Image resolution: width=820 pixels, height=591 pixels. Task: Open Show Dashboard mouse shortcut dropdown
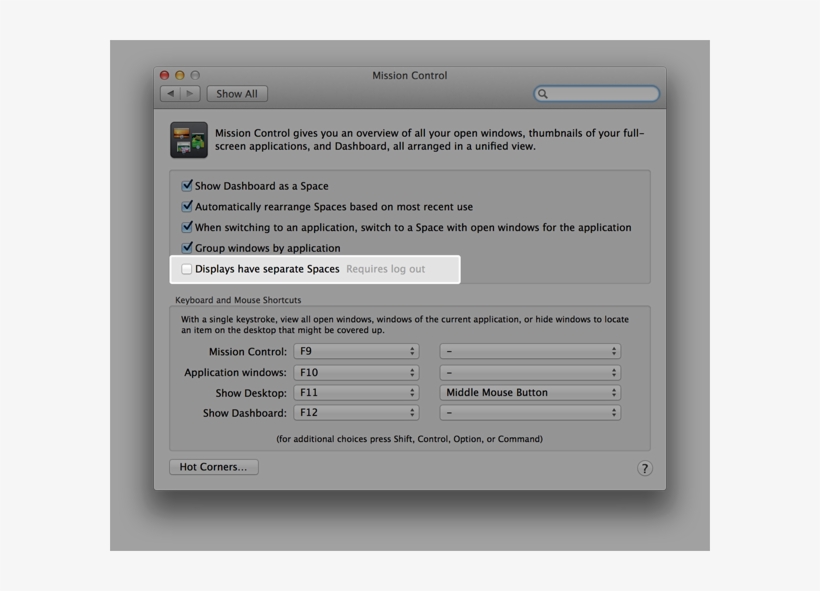[x=530, y=413]
